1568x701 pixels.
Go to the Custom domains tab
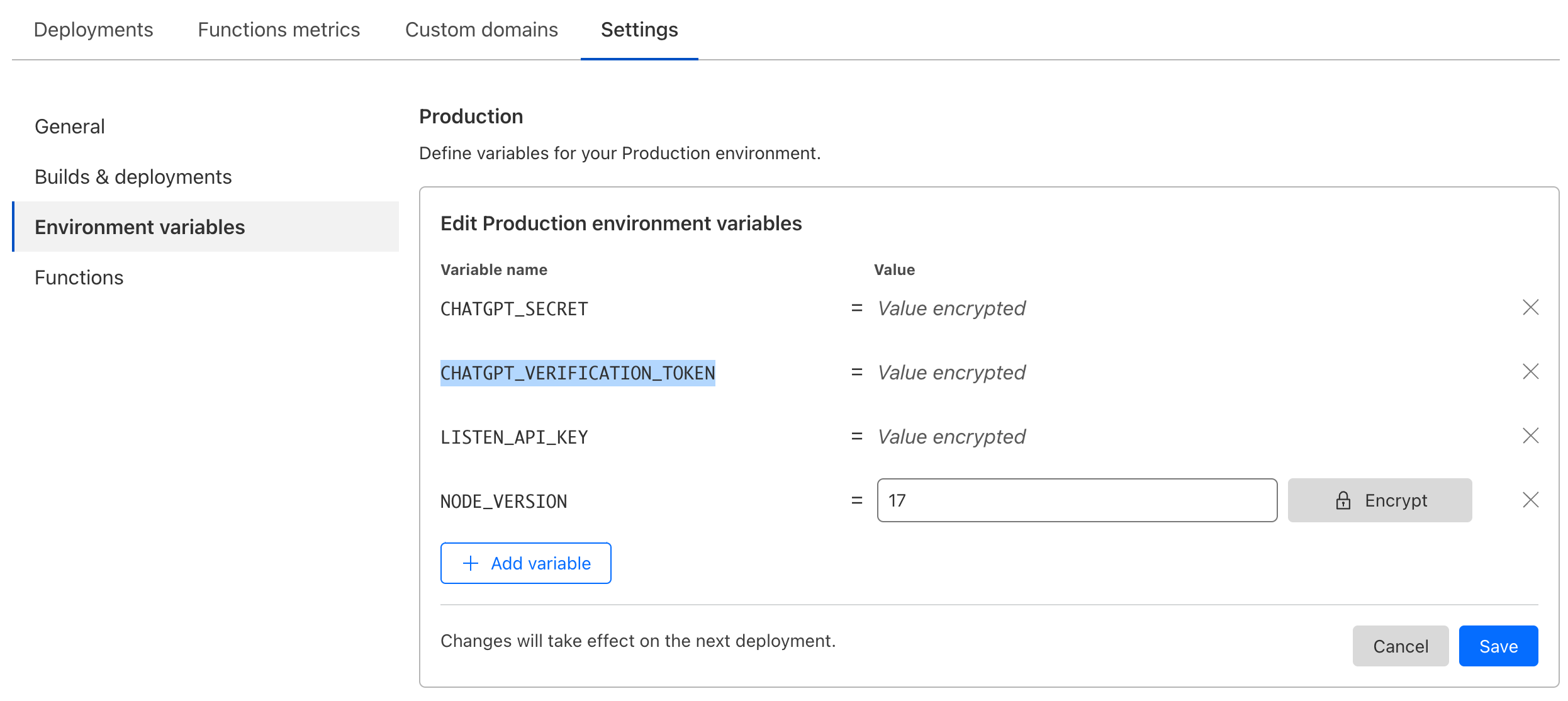tap(482, 30)
